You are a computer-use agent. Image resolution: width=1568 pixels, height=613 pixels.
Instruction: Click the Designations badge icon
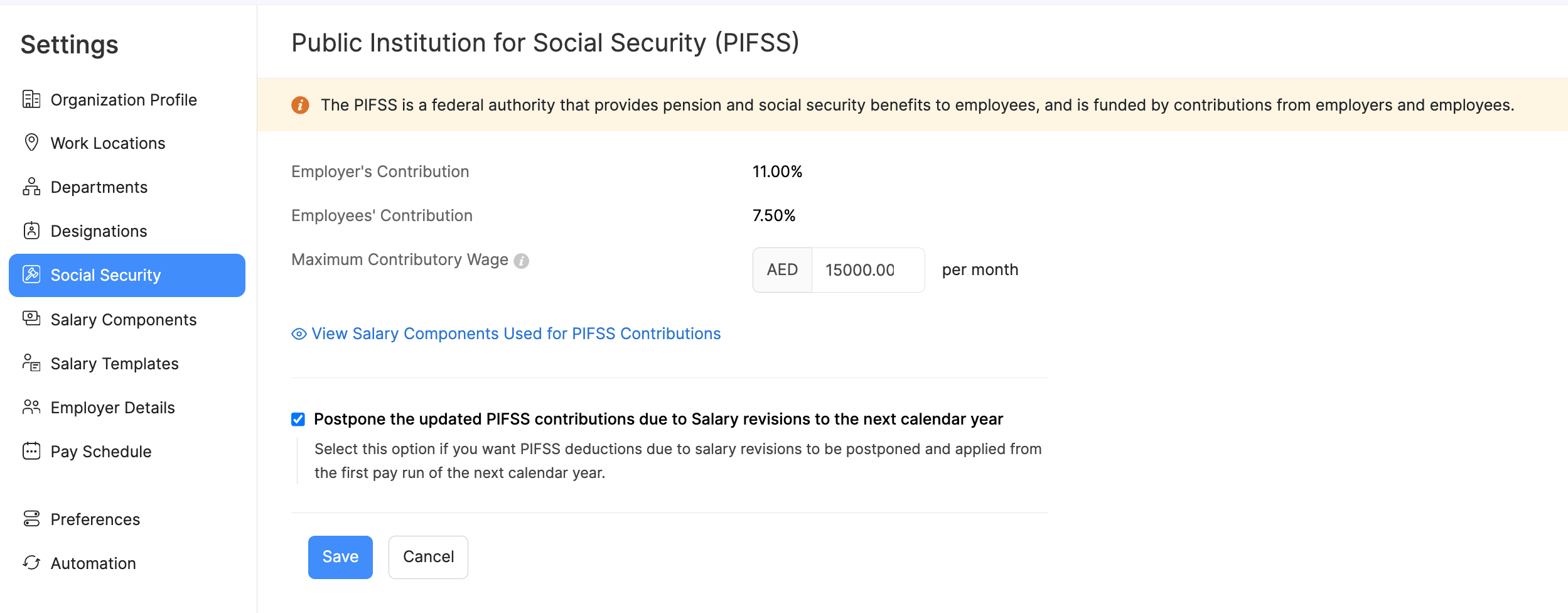point(31,231)
